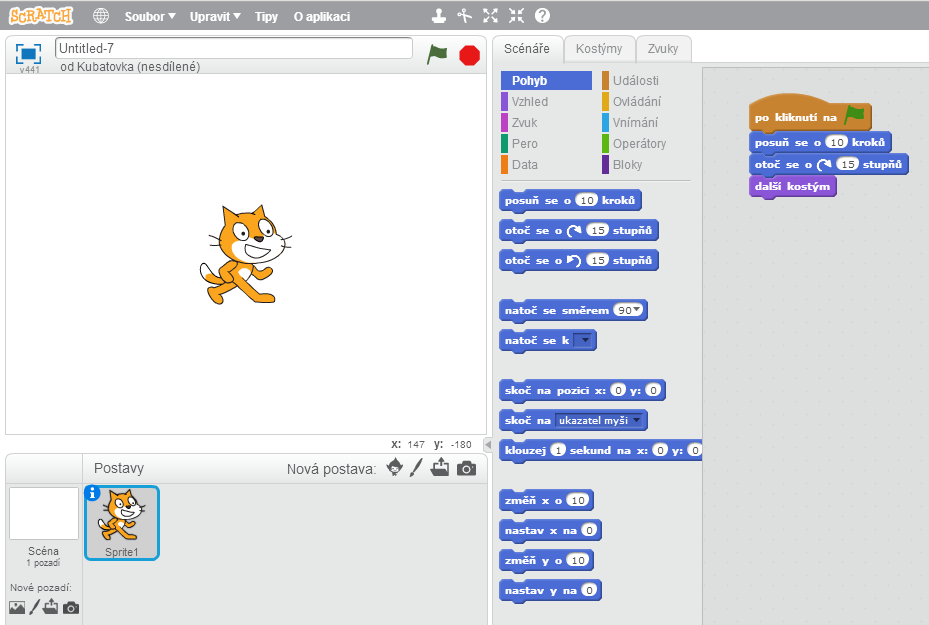Open the language globe menu
Screen dimensions: 929x625
[101, 16]
